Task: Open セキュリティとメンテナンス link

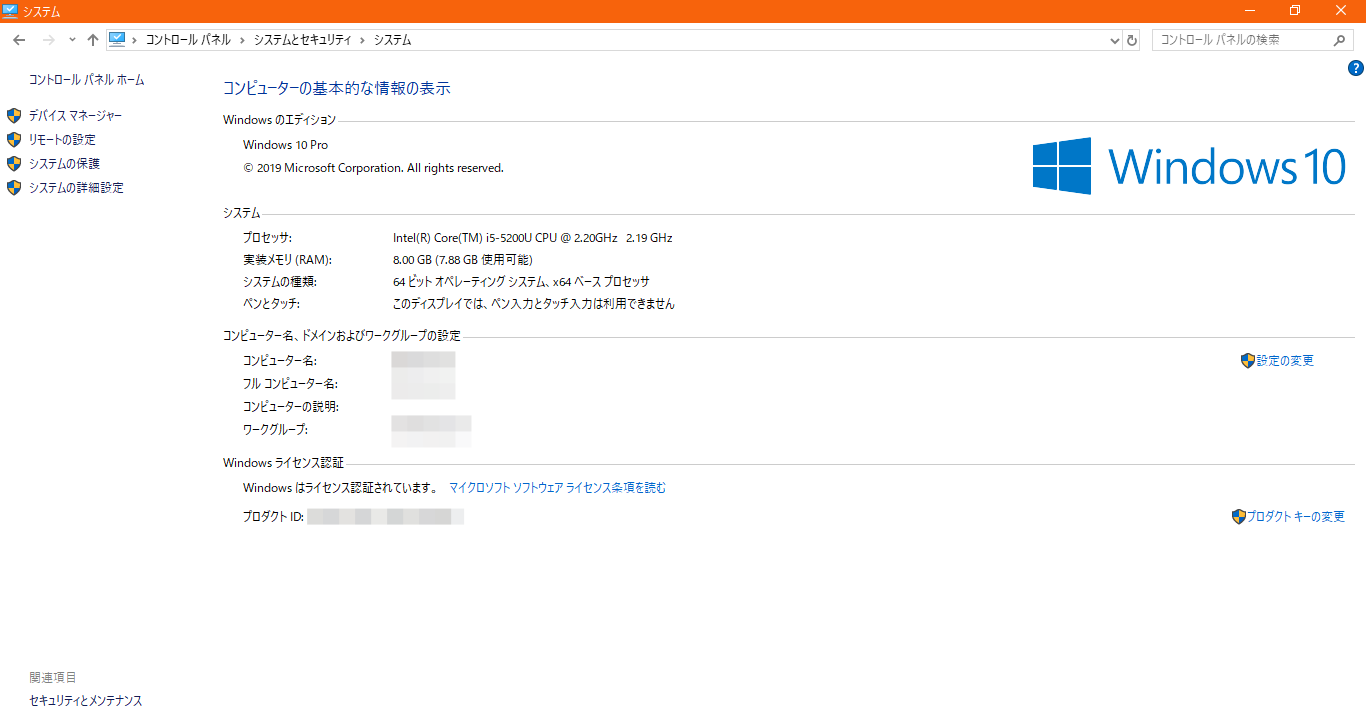Action: point(86,701)
